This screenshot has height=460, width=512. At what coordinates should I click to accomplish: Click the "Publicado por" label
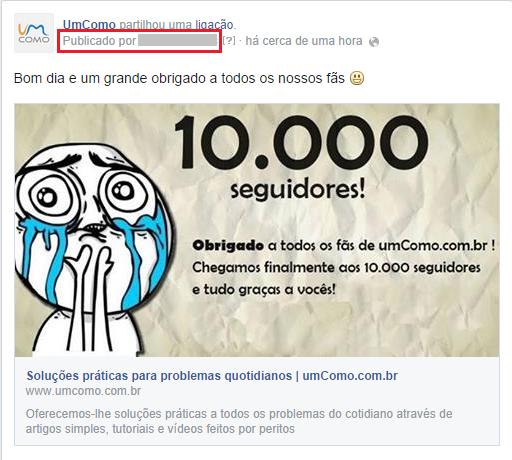click(x=99, y=41)
